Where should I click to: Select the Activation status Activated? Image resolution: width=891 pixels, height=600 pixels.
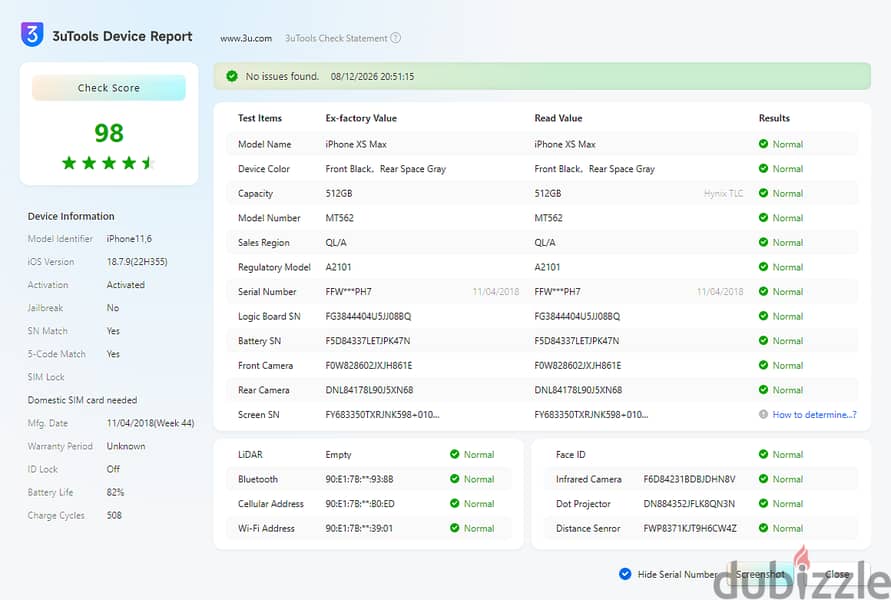[126, 285]
